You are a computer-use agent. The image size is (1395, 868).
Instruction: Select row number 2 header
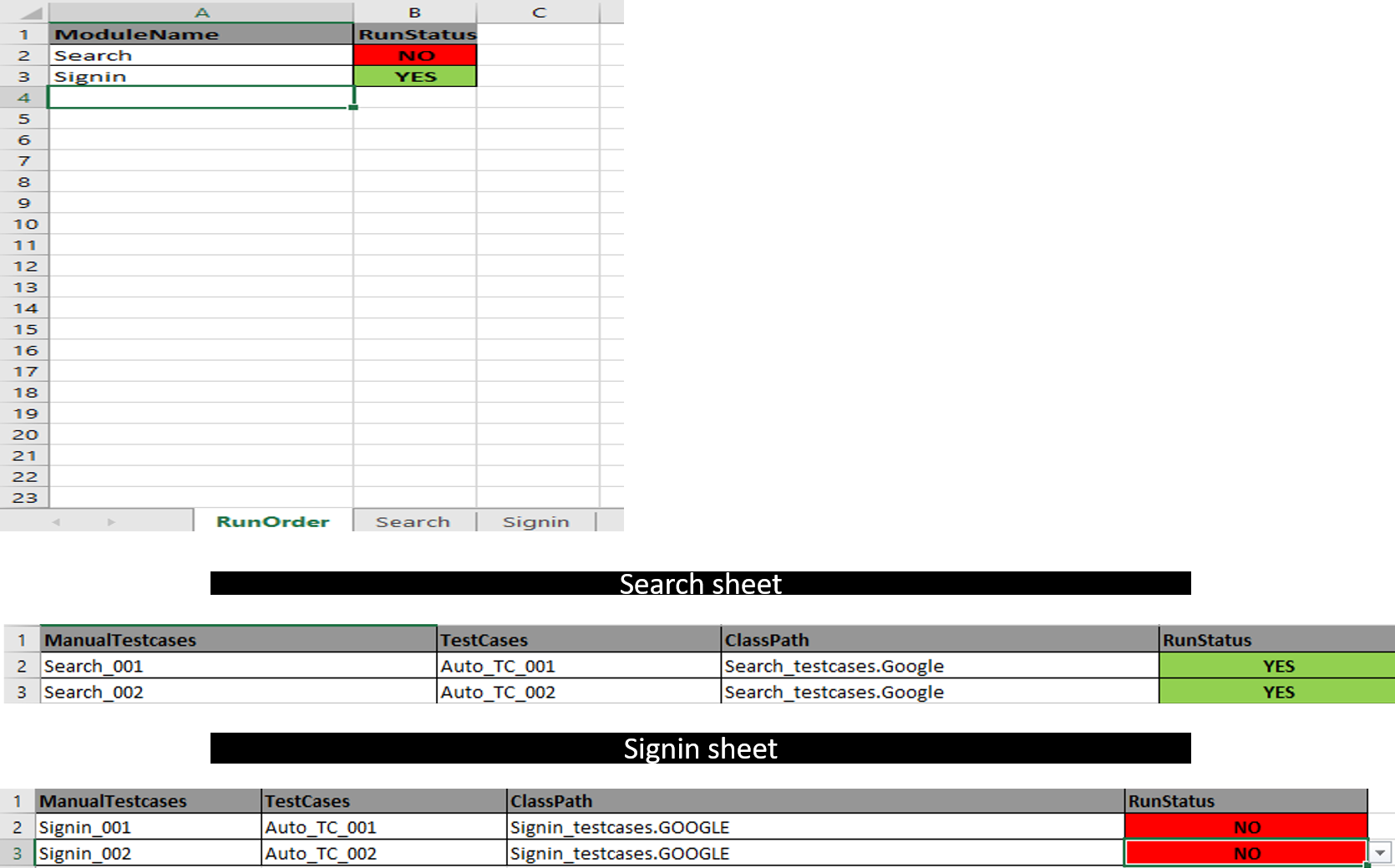tap(26, 54)
